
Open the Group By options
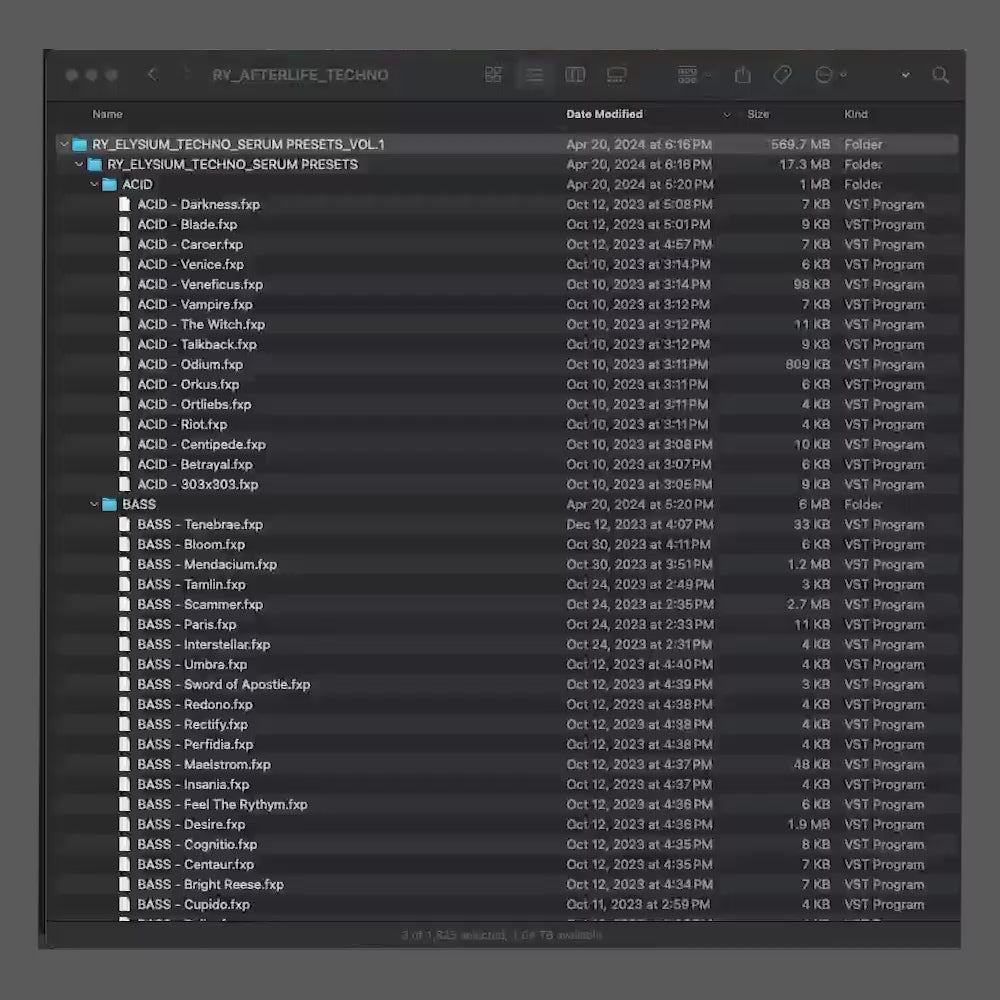coord(693,75)
